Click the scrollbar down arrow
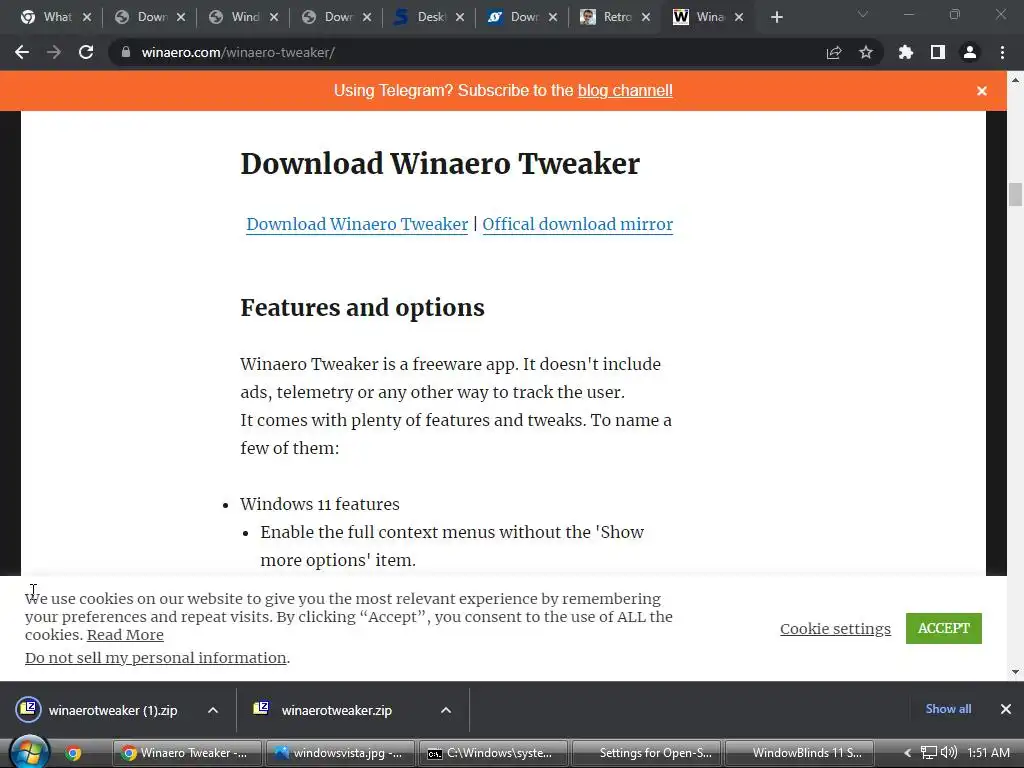The image size is (1024, 768). pyautogui.click(x=1015, y=671)
